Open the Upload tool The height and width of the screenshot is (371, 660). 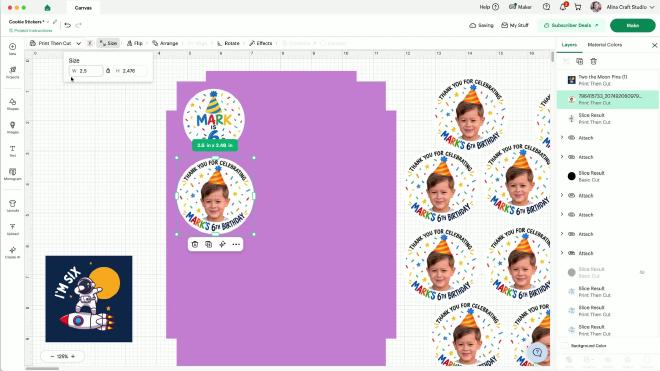(13, 229)
